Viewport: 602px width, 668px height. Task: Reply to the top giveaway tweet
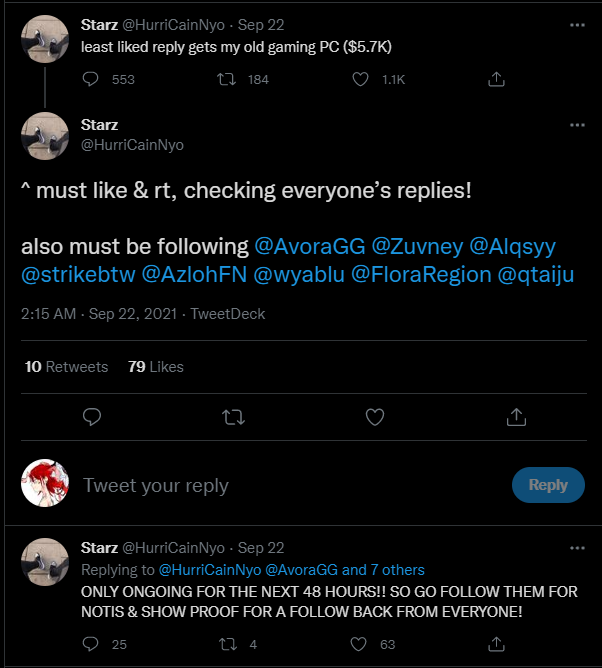click(x=90, y=80)
